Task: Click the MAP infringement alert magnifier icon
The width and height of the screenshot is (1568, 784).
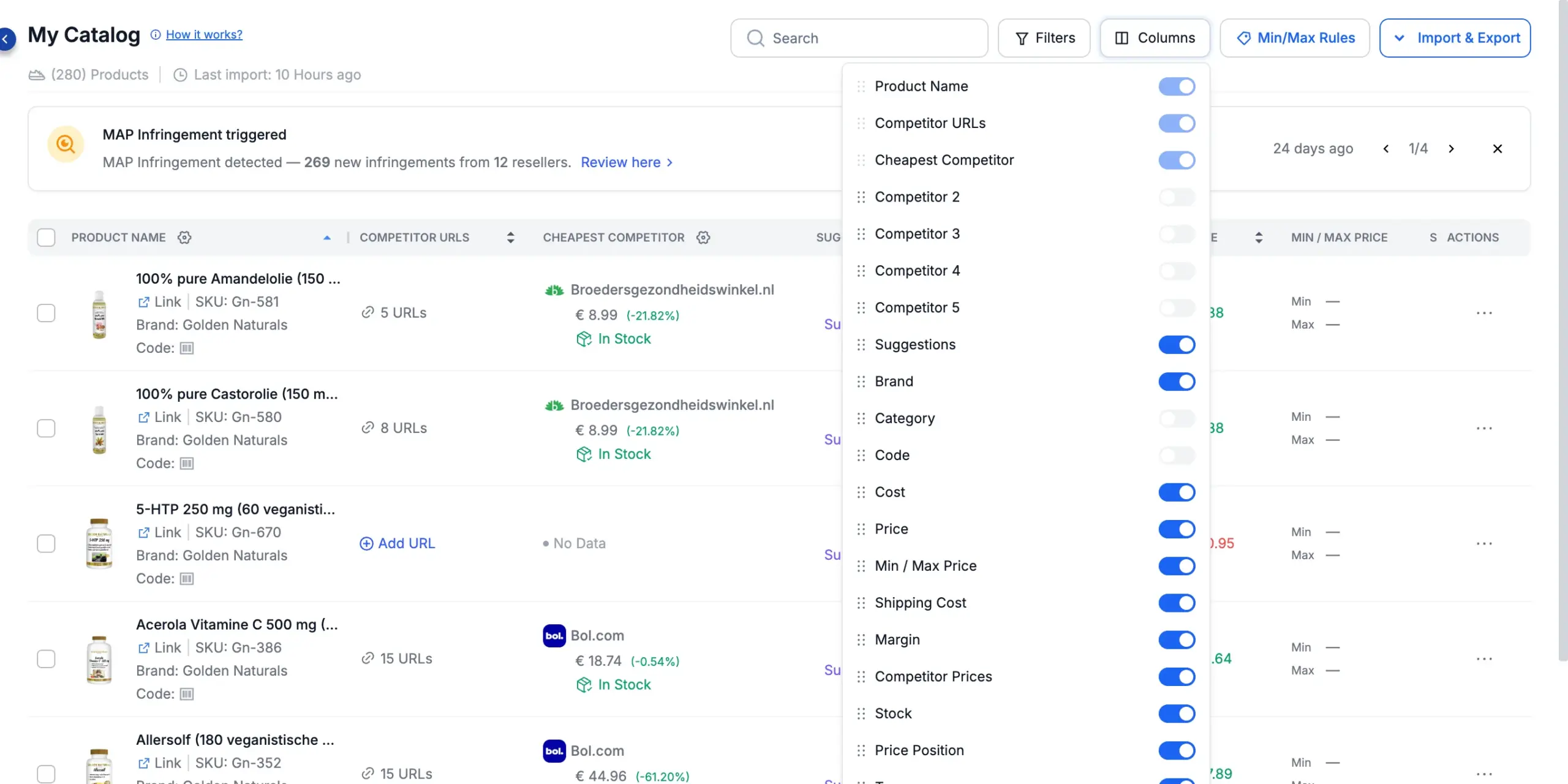Action: (66, 145)
